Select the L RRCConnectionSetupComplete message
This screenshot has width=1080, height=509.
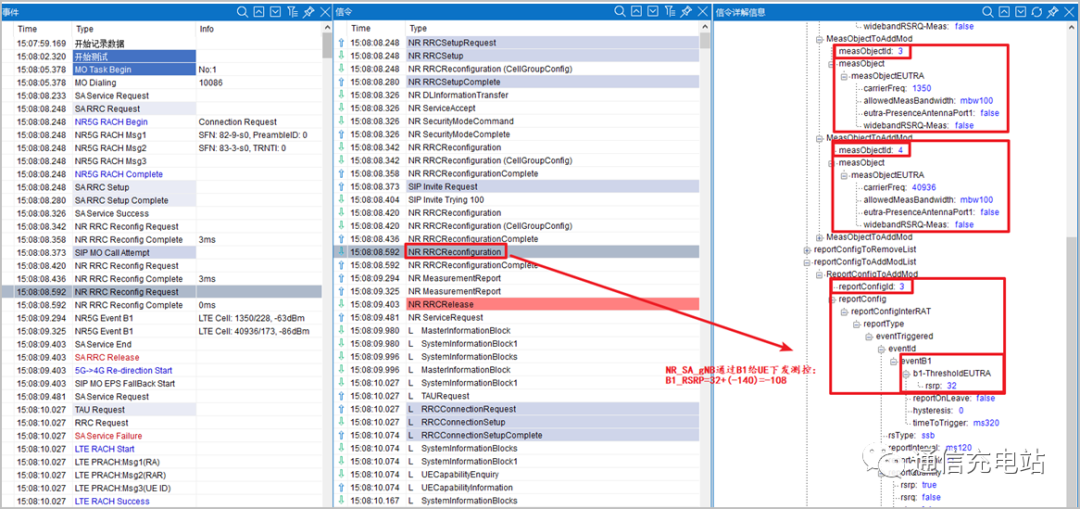[517, 435]
